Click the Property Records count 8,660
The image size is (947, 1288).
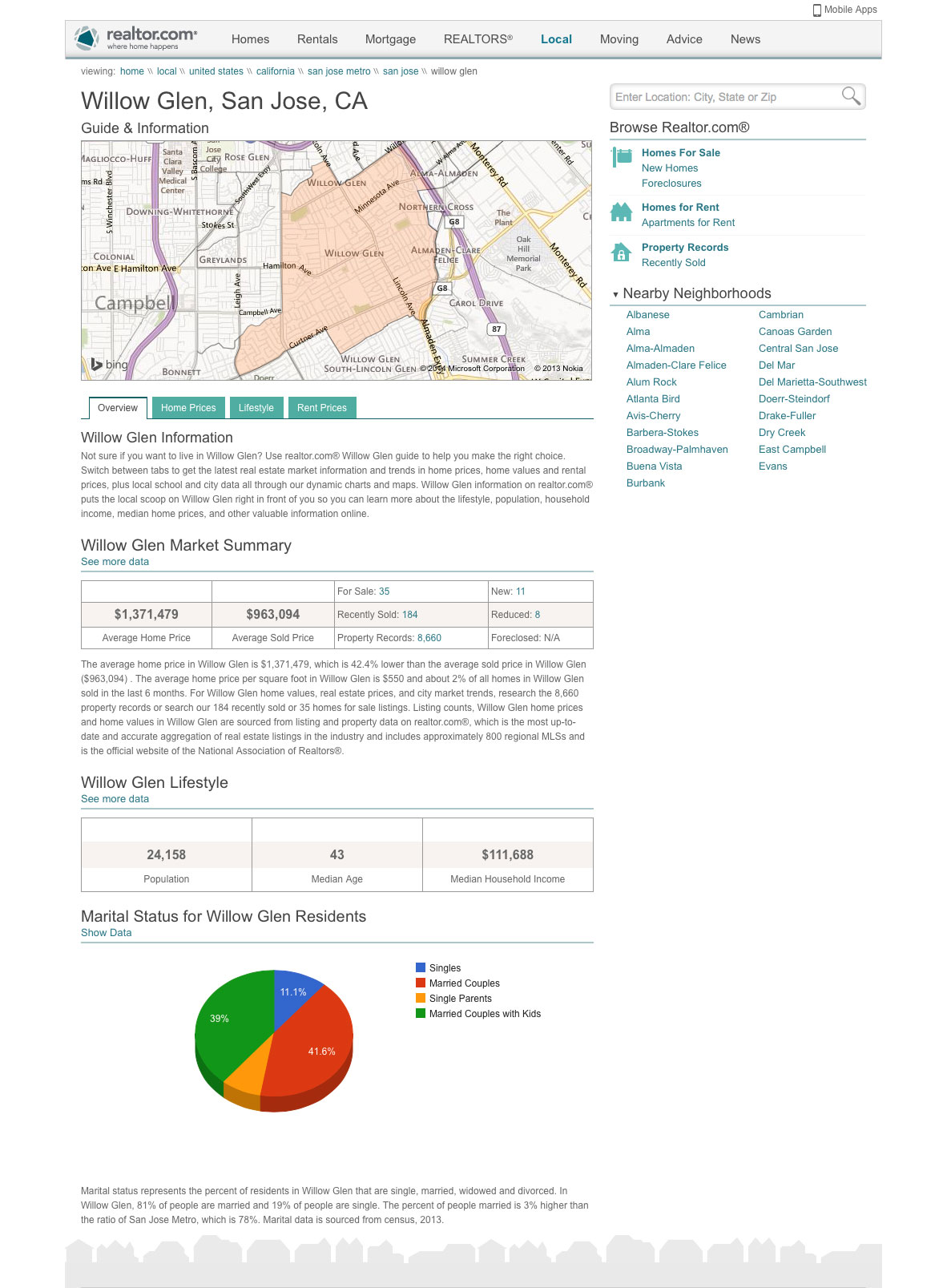(x=429, y=638)
